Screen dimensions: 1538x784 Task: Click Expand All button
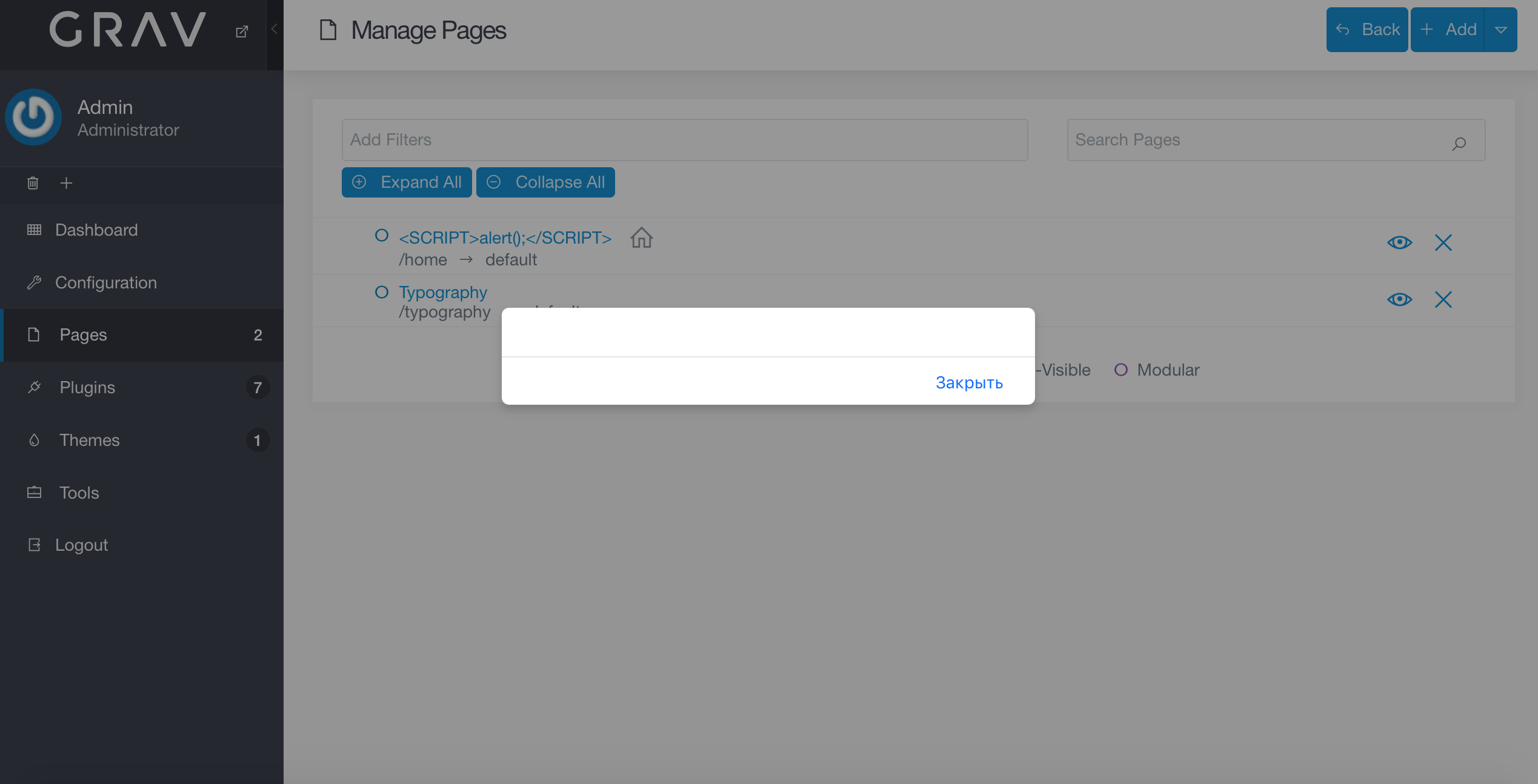407,182
